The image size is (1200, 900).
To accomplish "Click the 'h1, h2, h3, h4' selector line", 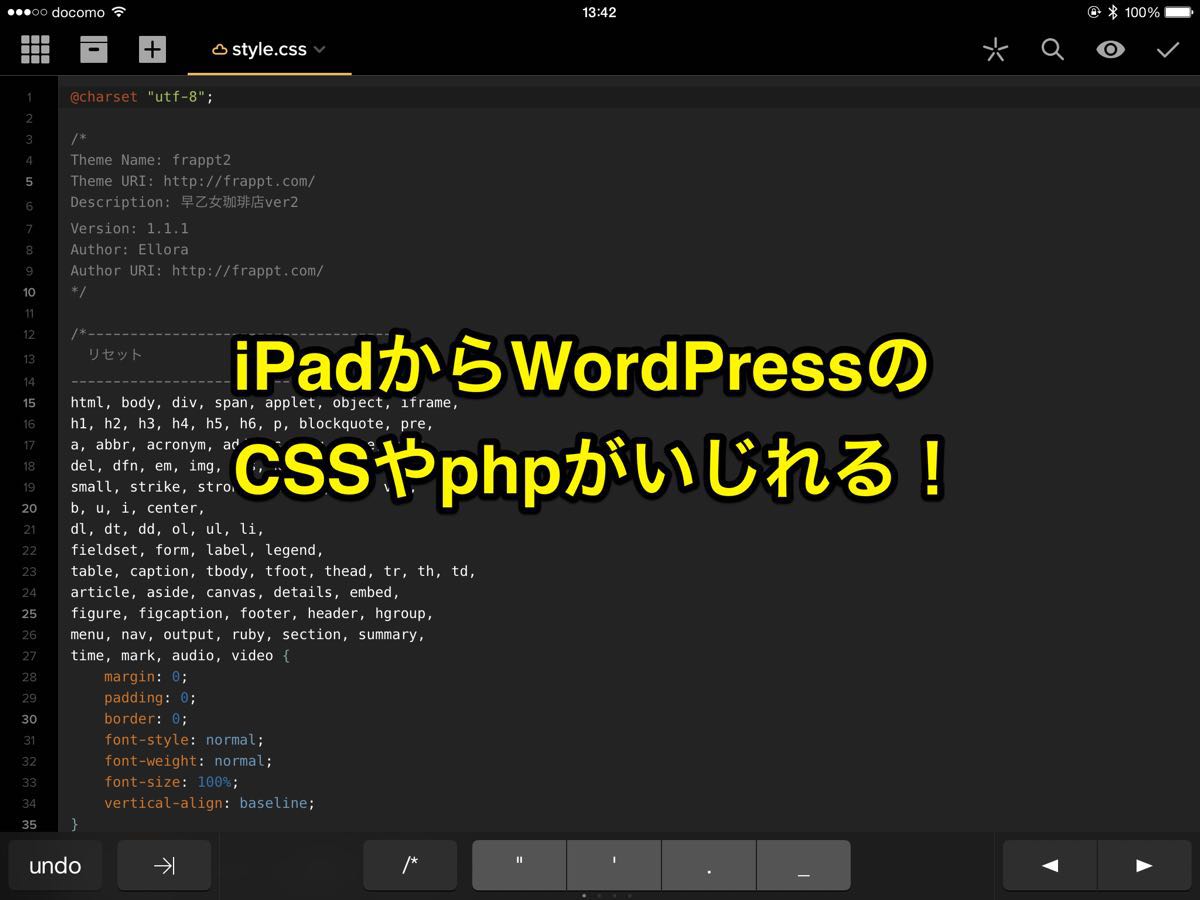I will (252, 424).
